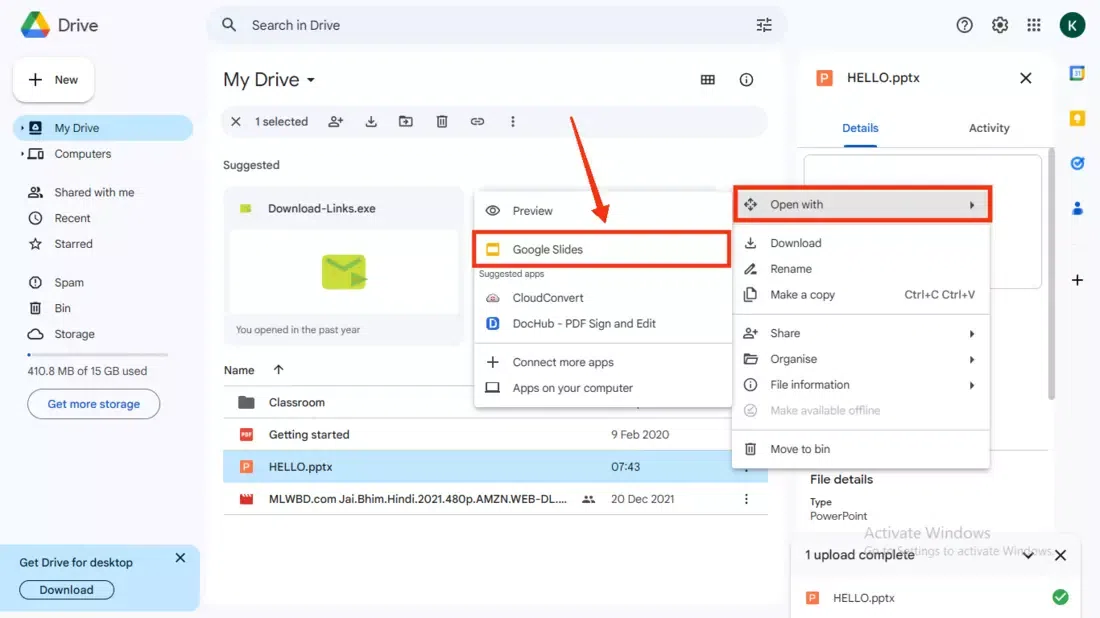Viewport: 1100px width, 618px height.
Task: Click the Download toolbar icon
Action: pyautogui.click(x=371, y=121)
